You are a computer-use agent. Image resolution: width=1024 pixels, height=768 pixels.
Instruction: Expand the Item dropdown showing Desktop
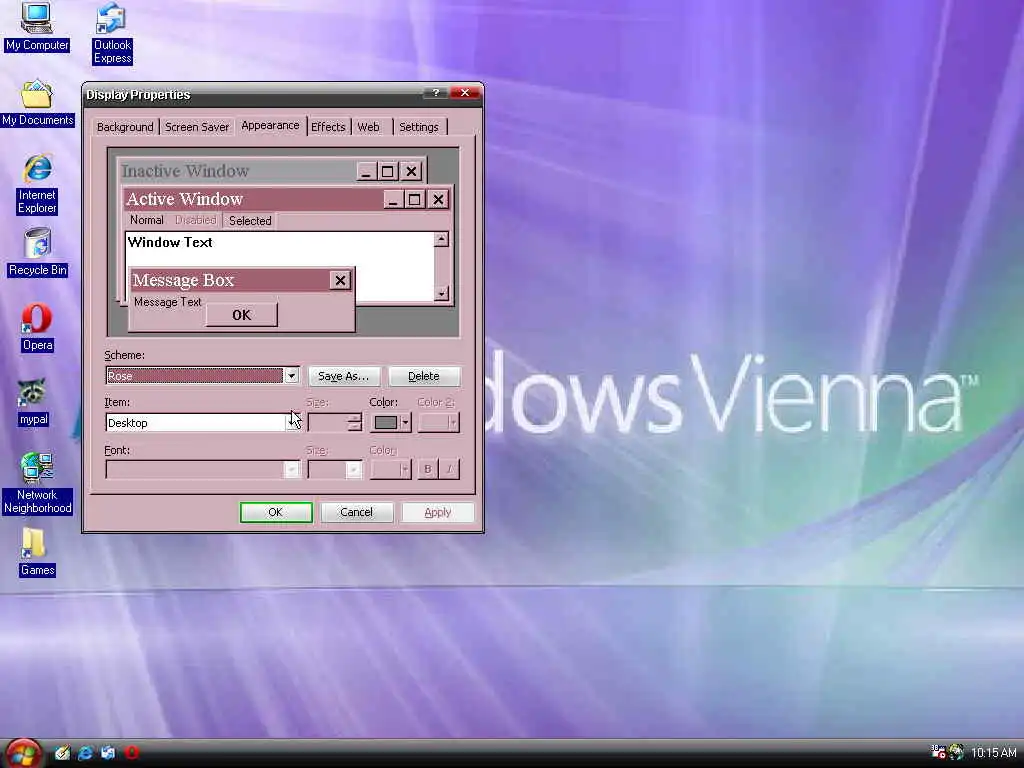click(x=293, y=423)
